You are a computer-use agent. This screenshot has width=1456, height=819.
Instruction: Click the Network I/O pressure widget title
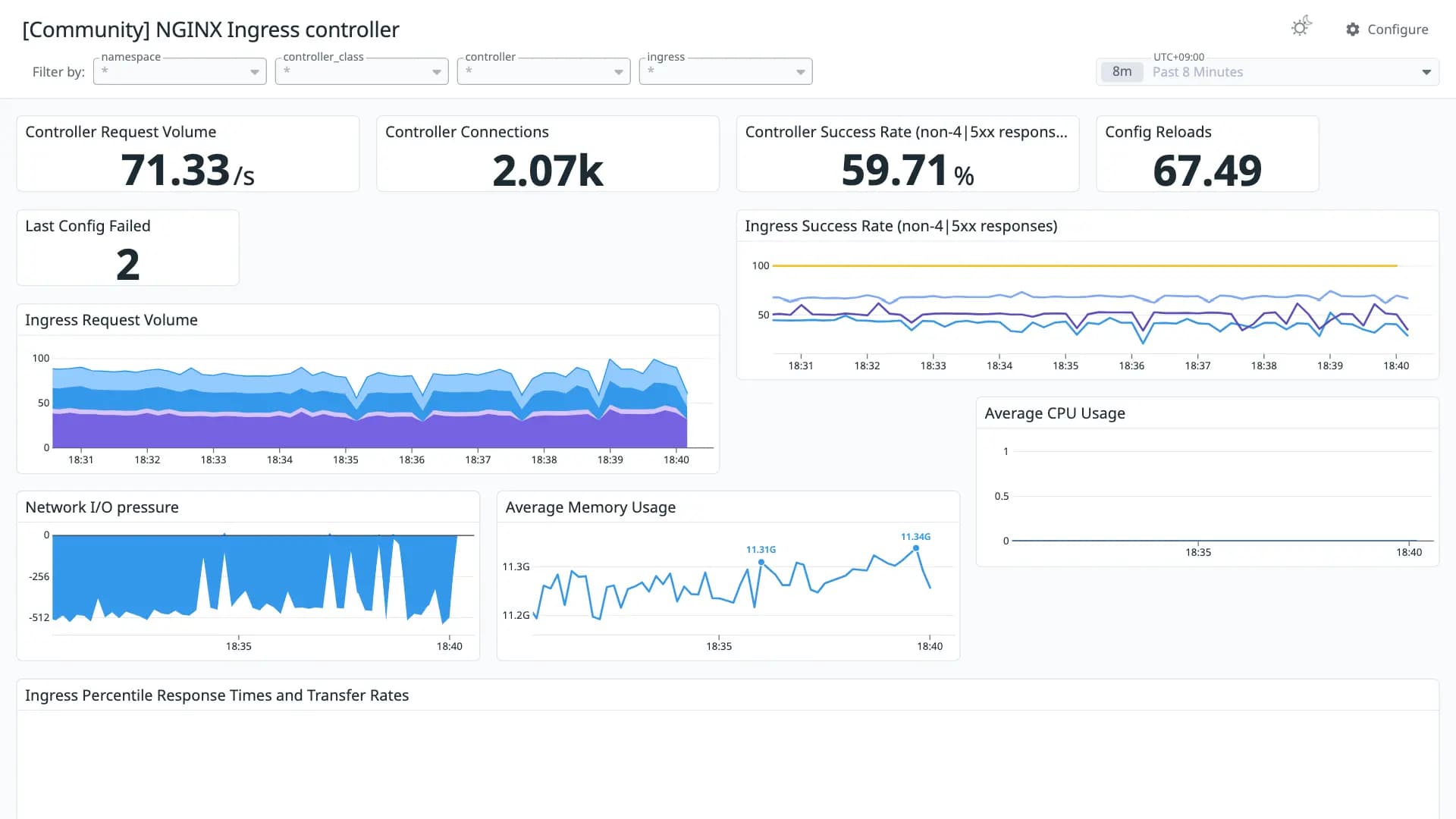point(102,507)
